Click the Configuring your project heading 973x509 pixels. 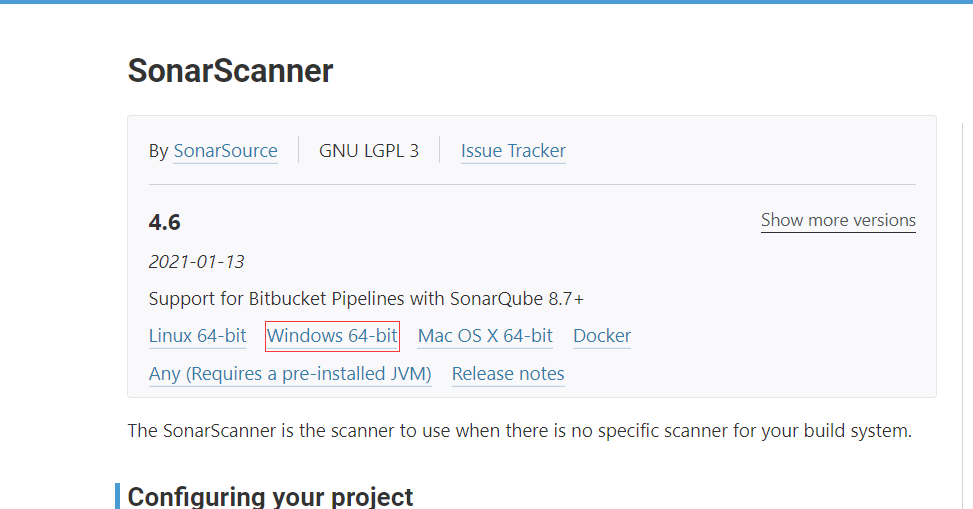[270, 497]
